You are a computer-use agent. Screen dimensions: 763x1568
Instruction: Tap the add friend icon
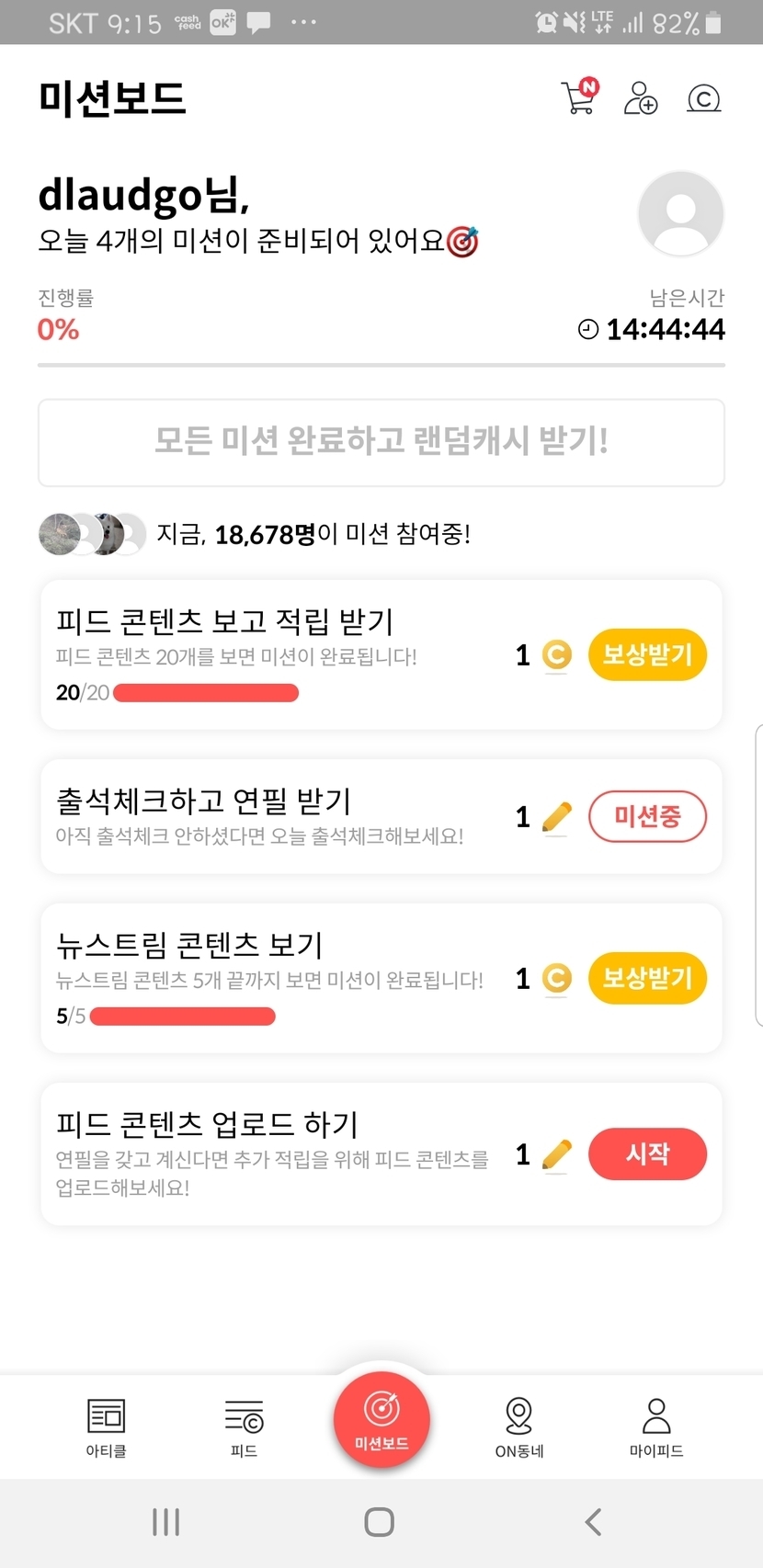coord(641,97)
